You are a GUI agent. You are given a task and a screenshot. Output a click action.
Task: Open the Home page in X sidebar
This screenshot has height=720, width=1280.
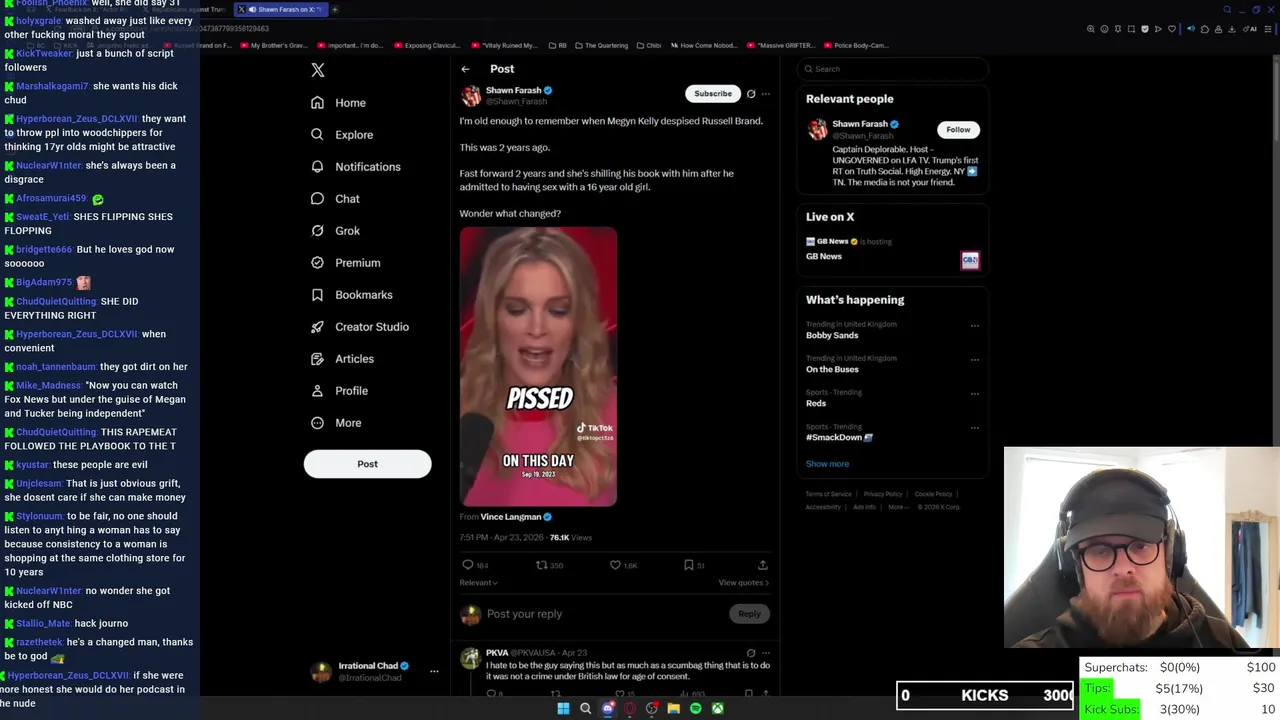pyautogui.click(x=338, y=103)
